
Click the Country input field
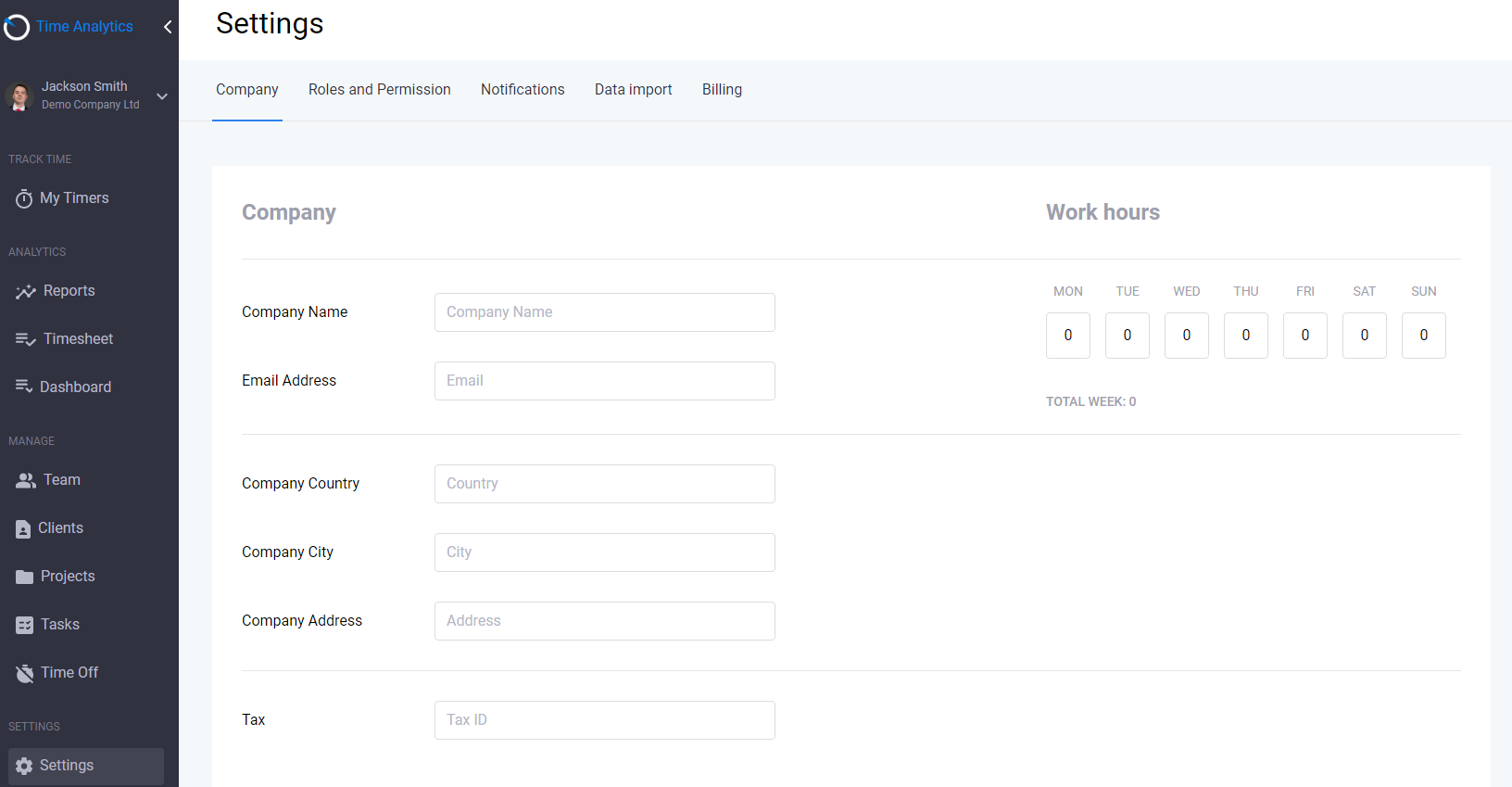pos(605,484)
